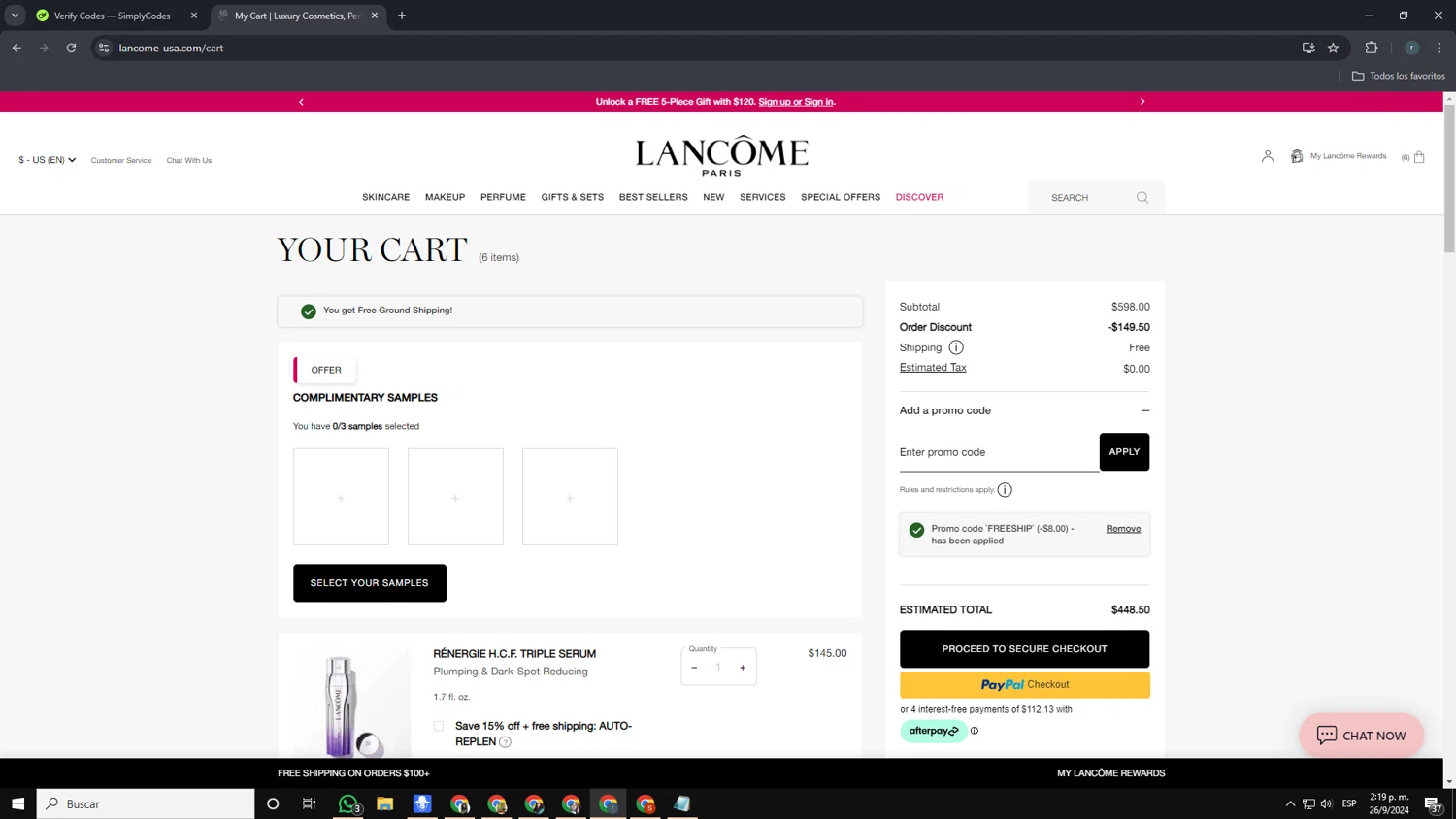Open the shopping bag icon

pos(1419,157)
